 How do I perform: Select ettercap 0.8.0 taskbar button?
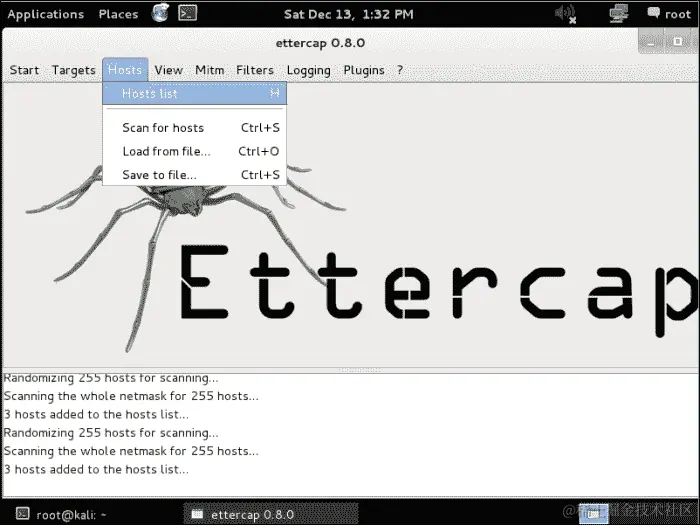(x=271, y=515)
